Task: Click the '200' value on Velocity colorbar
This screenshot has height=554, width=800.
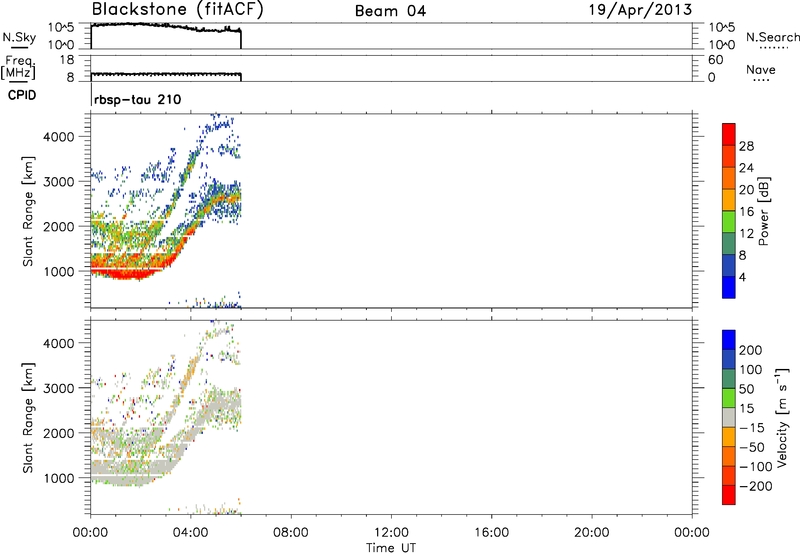Action: [x=751, y=350]
